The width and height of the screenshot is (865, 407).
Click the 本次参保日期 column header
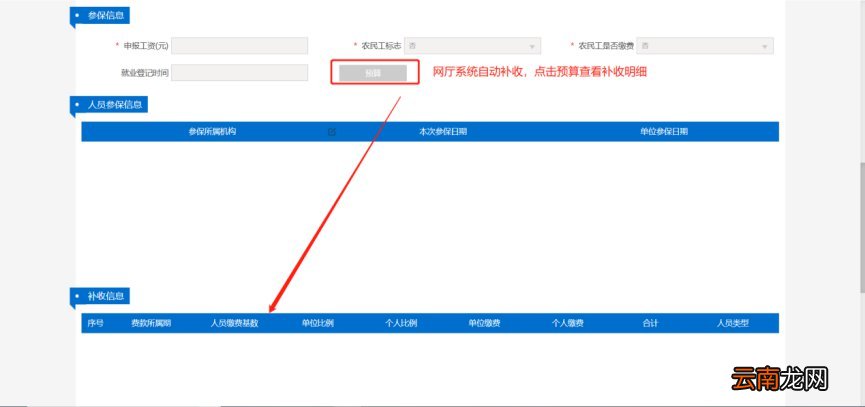pos(443,132)
